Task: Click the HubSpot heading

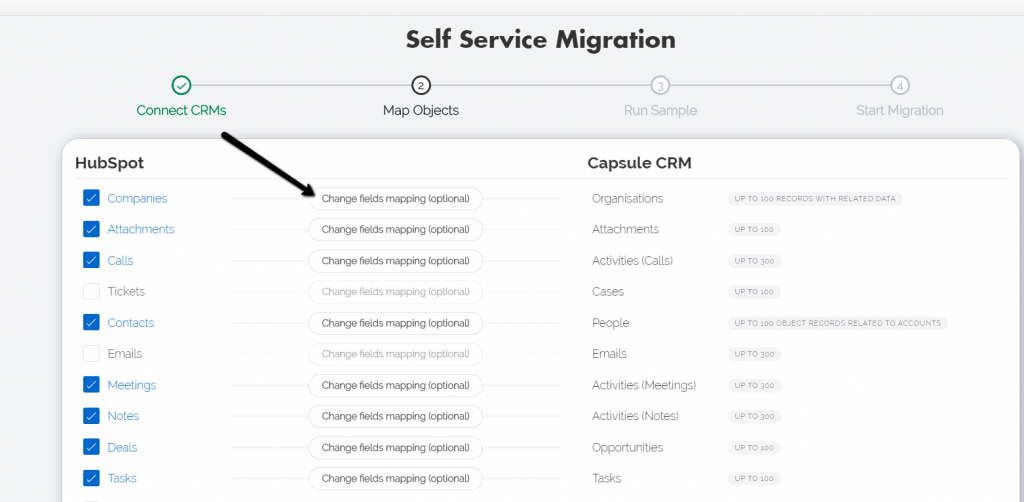Action: (109, 163)
